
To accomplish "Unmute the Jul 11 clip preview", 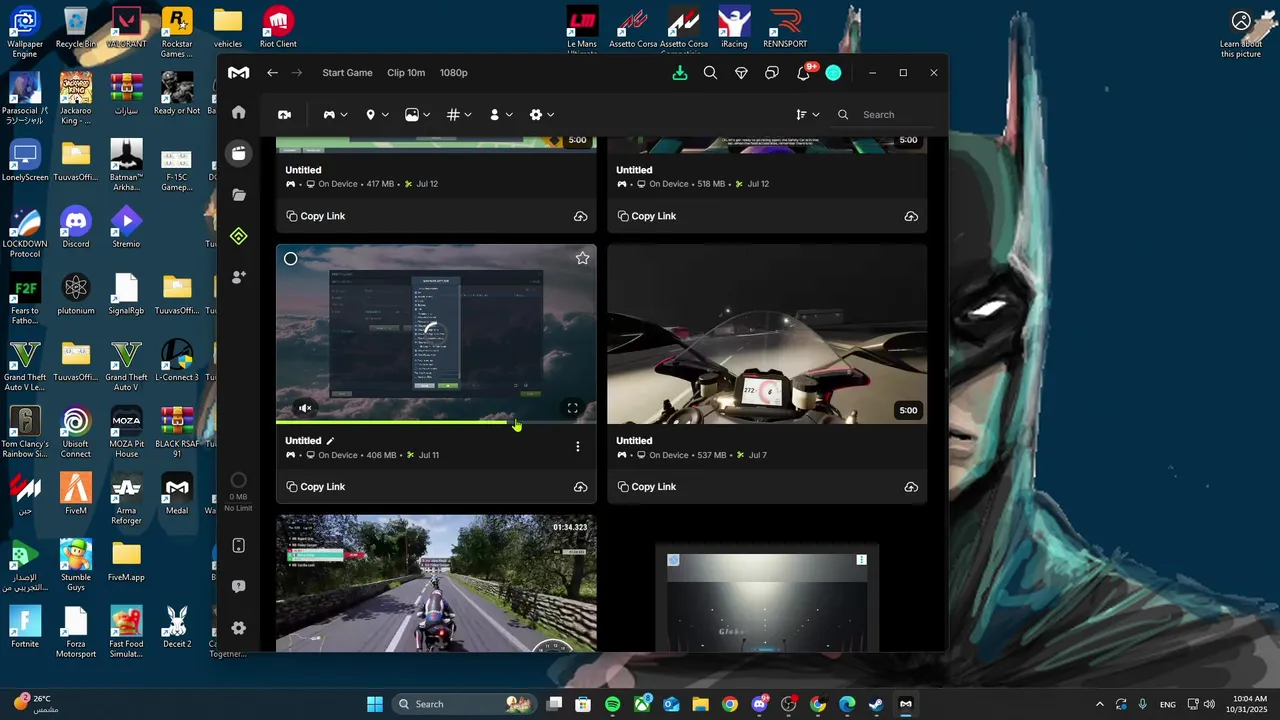I will pyautogui.click(x=305, y=408).
